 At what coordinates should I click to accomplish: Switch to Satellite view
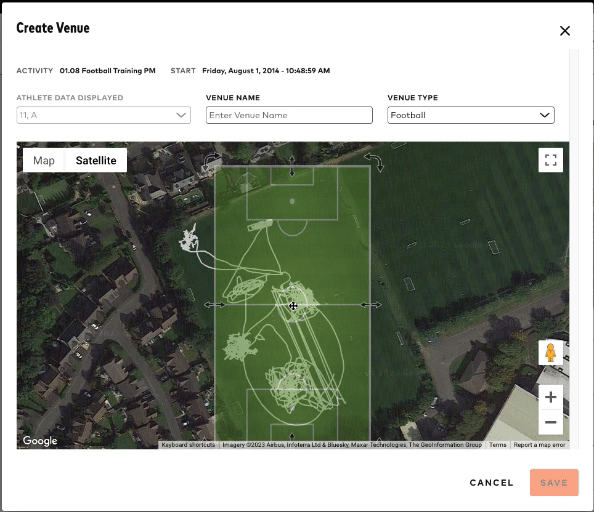pos(96,161)
